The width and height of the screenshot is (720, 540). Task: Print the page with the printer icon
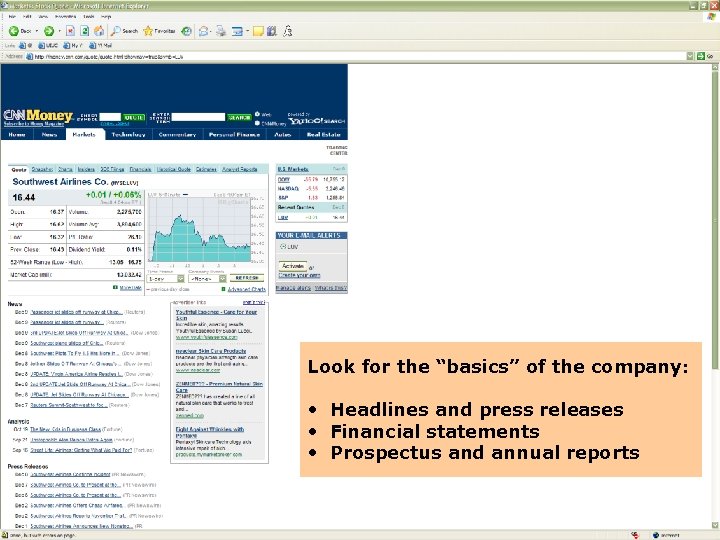[221, 31]
